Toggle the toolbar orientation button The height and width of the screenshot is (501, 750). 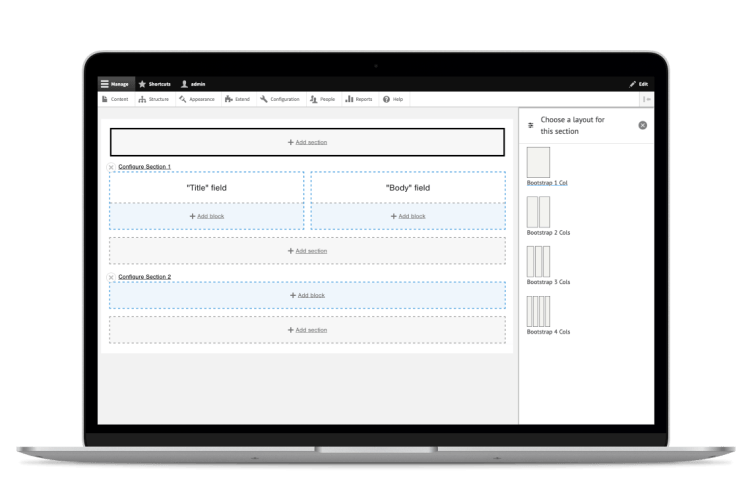click(647, 99)
